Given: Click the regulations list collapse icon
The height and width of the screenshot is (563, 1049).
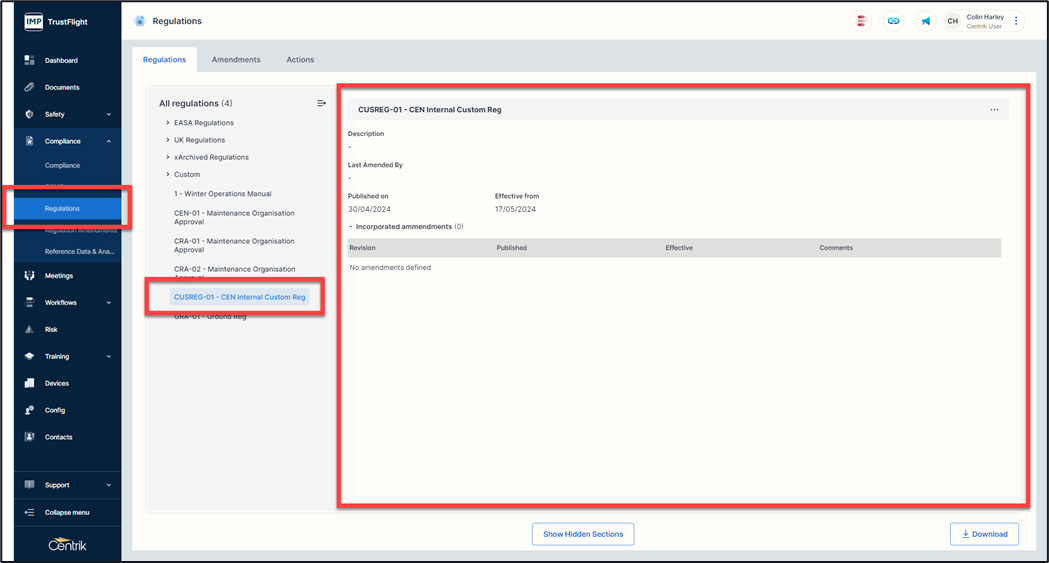Looking at the screenshot, I should [x=321, y=103].
